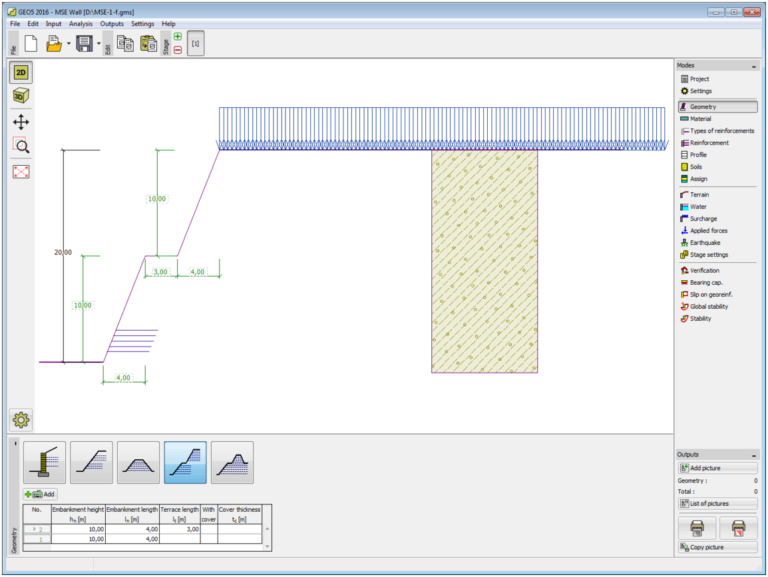Create a new file from the toolbar
Viewport: 768px width, 577px height.
(30, 44)
